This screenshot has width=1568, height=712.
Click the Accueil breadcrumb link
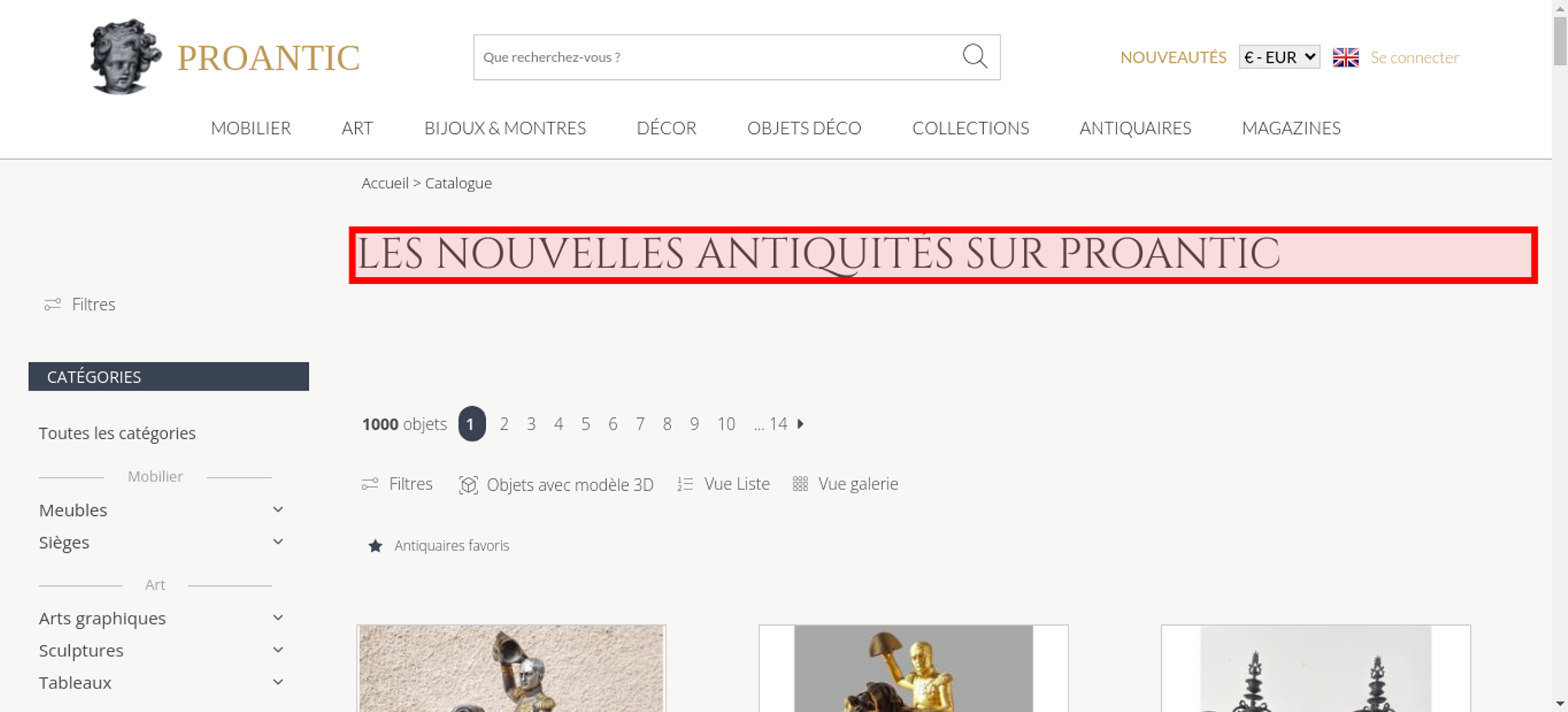tap(385, 183)
